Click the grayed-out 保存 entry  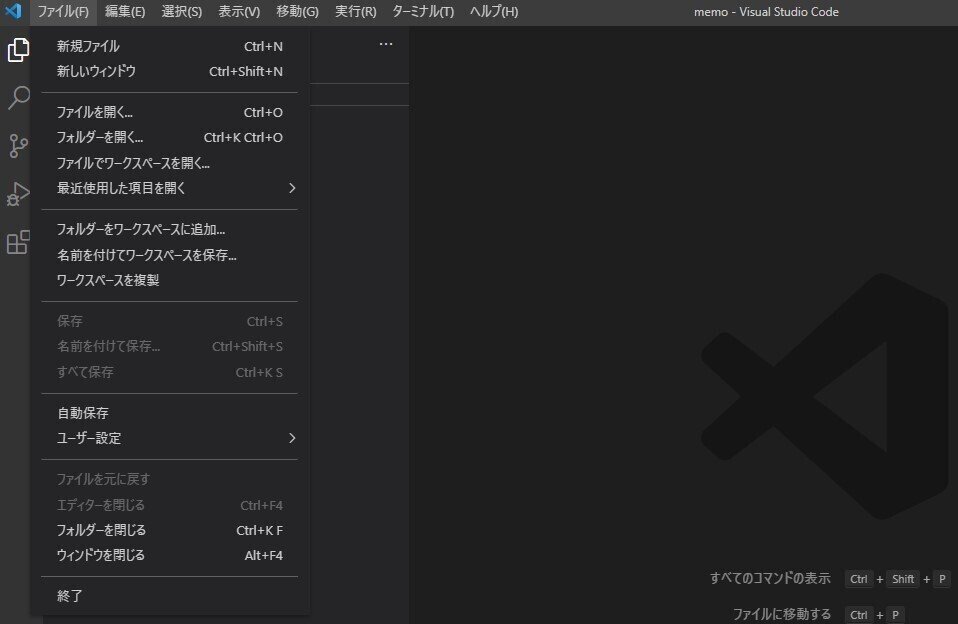(x=170, y=321)
